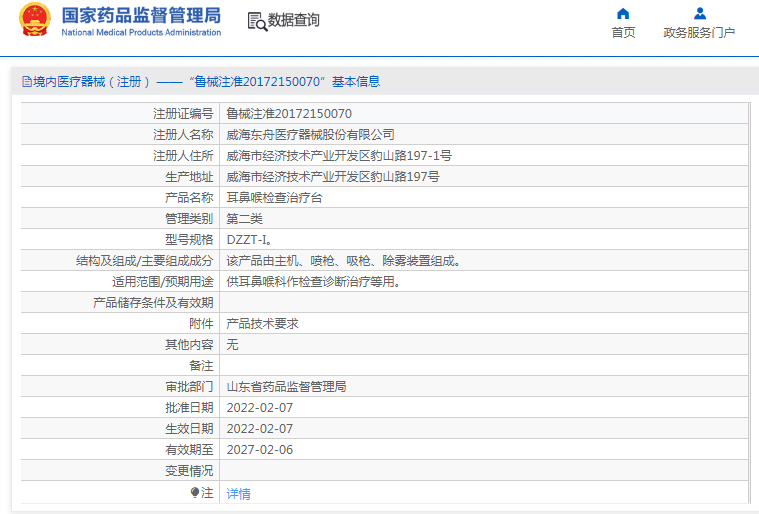
Task: Select 该产品由主机、喷枪、吸枪 composition text
Action: pyautogui.click(x=343, y=261)
